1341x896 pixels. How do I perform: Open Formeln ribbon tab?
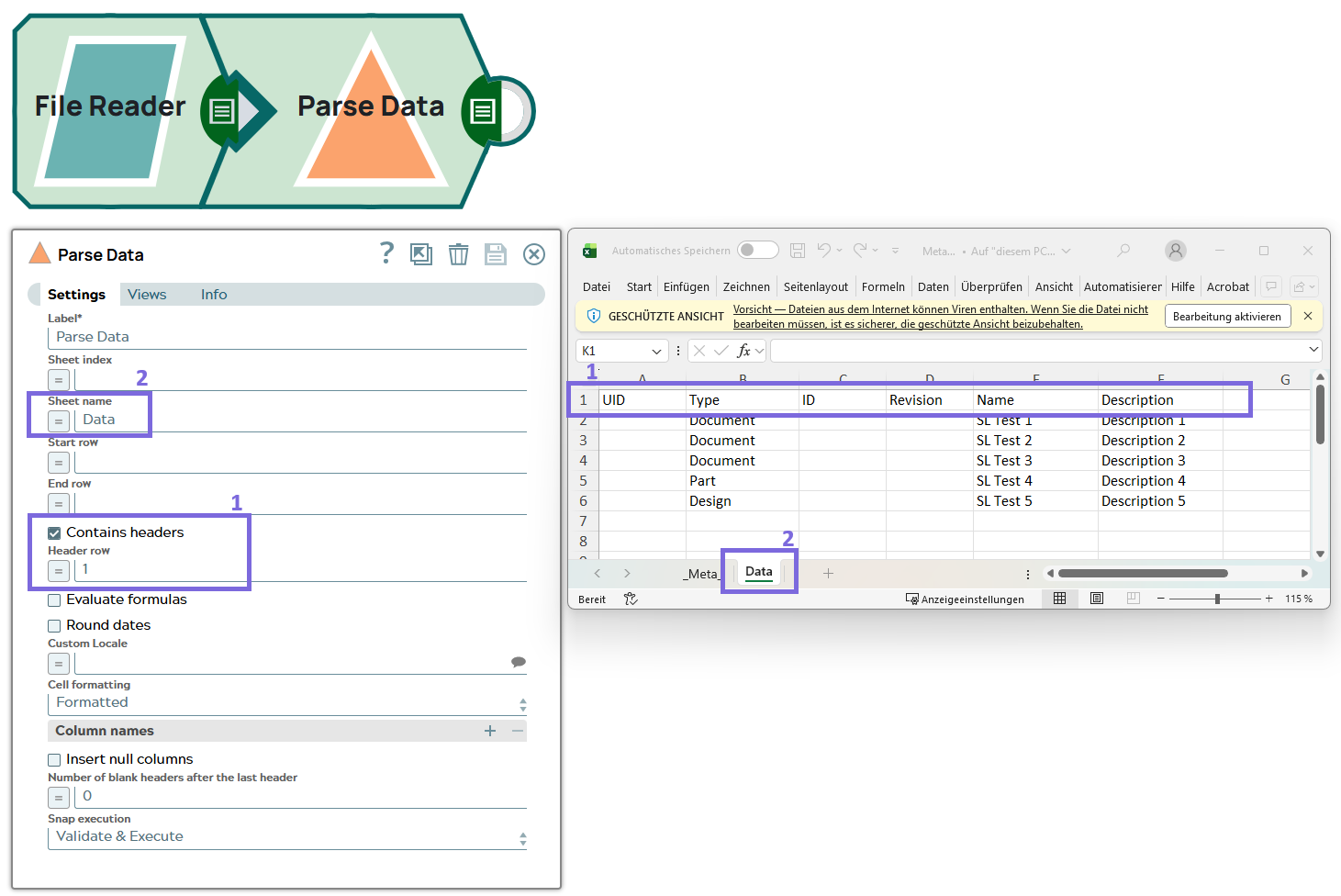pos(883,286)
